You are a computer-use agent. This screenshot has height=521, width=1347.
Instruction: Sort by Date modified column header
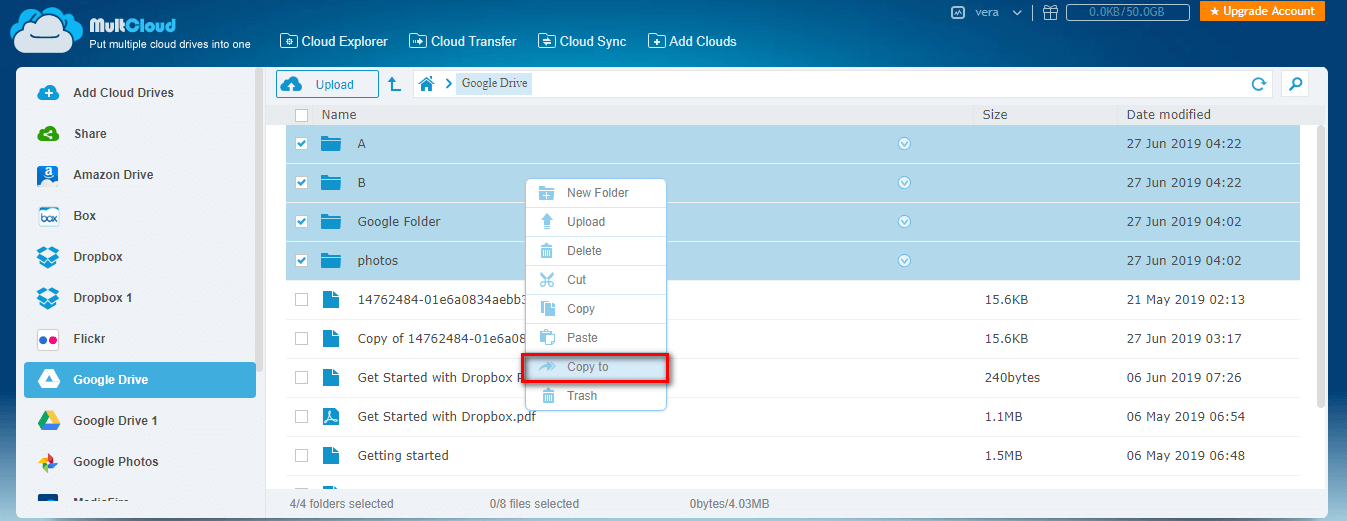(1168, 115)
